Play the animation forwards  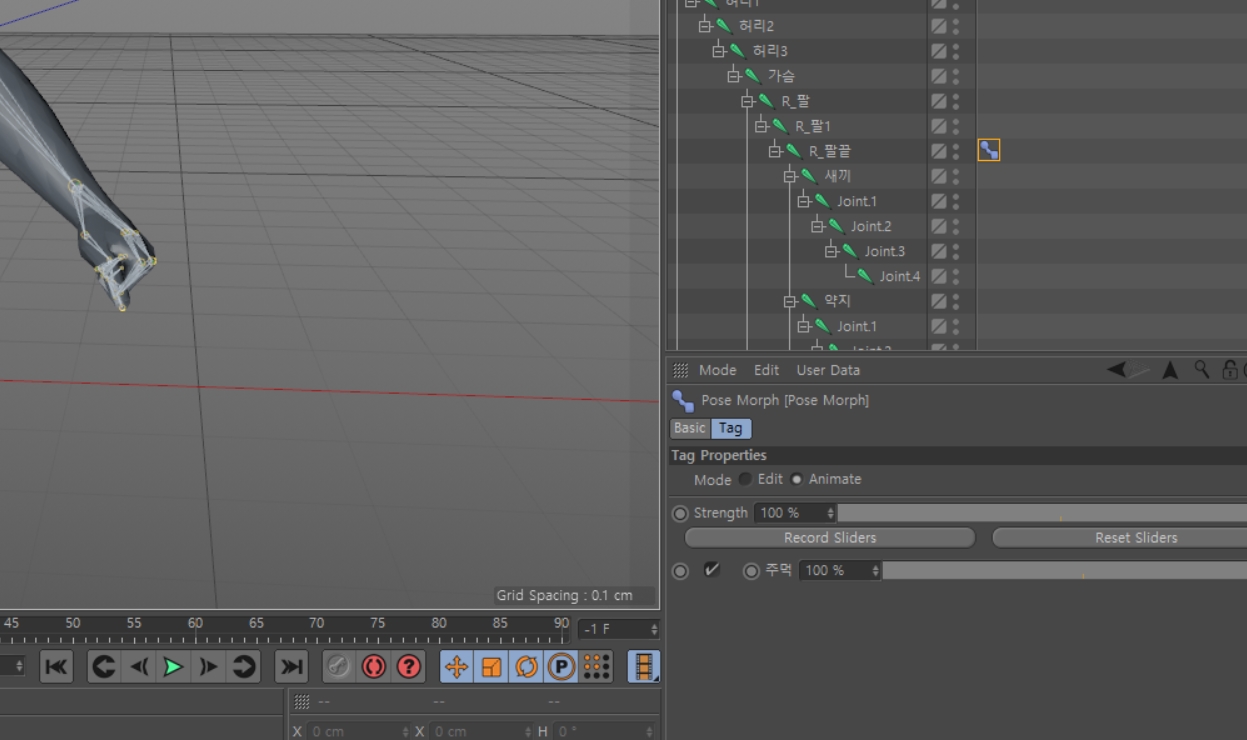coord(173,667)
